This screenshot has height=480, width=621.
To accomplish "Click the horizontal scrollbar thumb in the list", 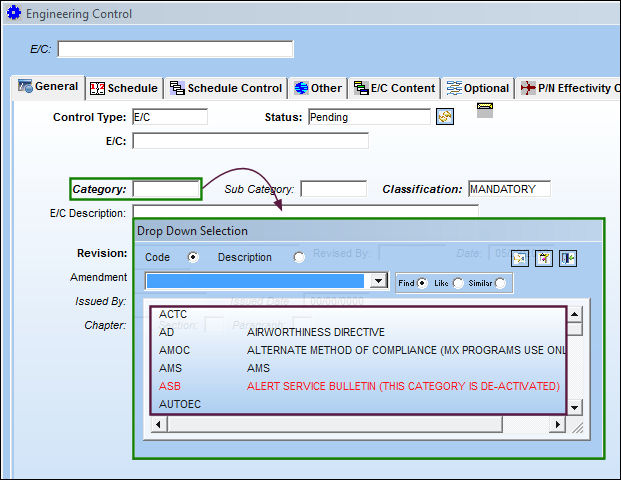I will (x=335, y=425).
